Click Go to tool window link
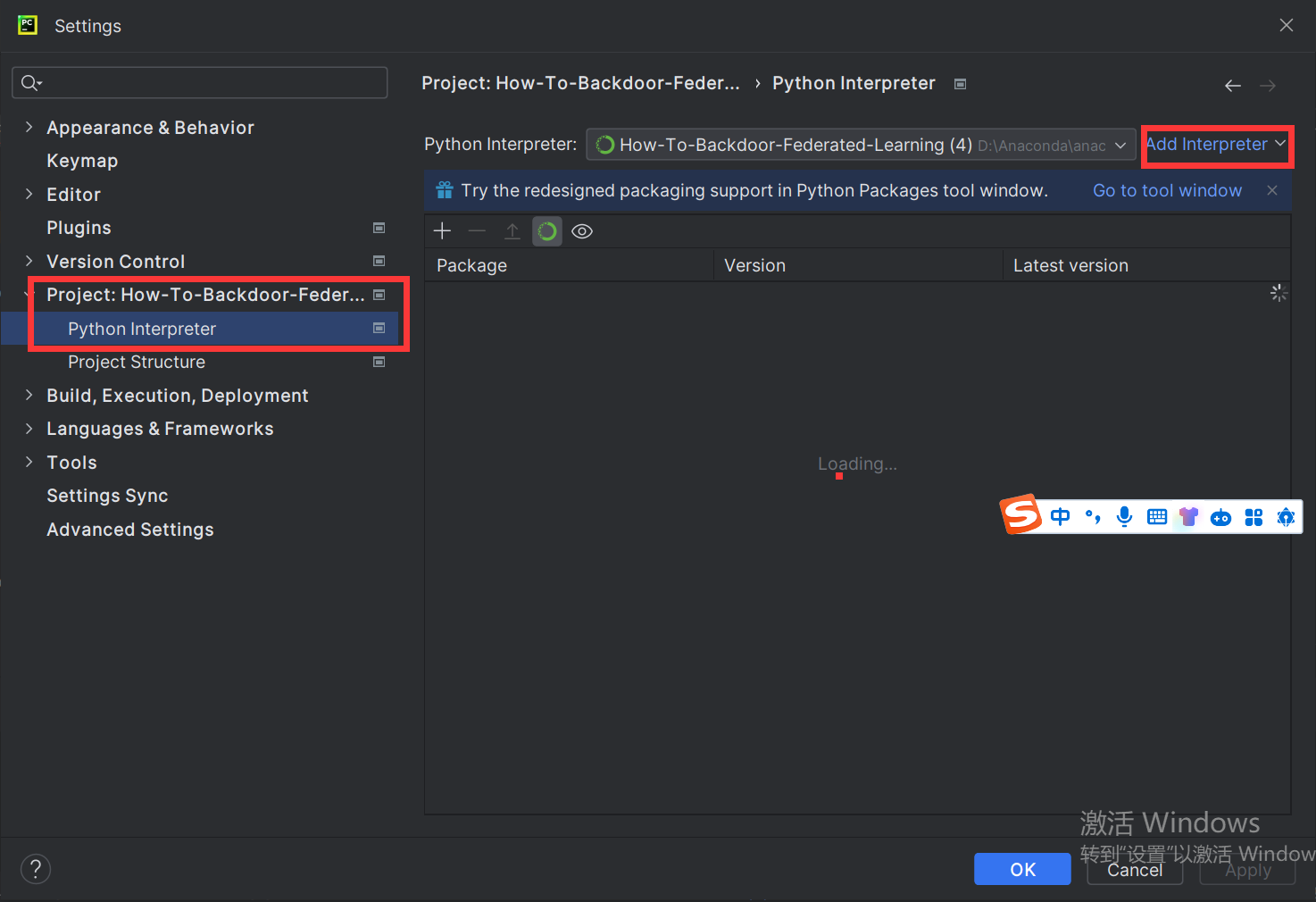Viewport: 1316px width, 902px height. click(1167, 190)
